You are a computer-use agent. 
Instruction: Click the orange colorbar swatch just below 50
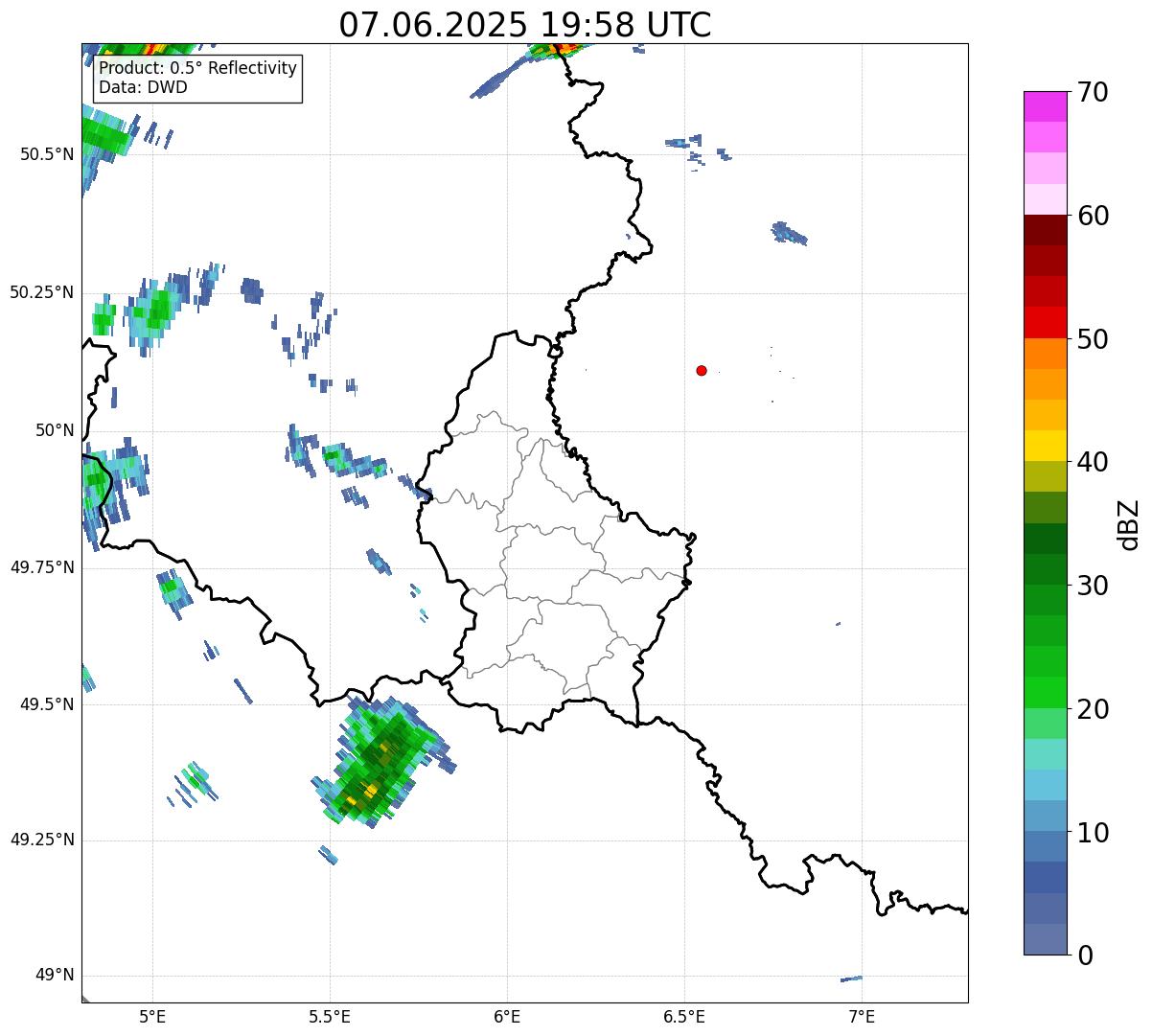[x=1045, y=354]
